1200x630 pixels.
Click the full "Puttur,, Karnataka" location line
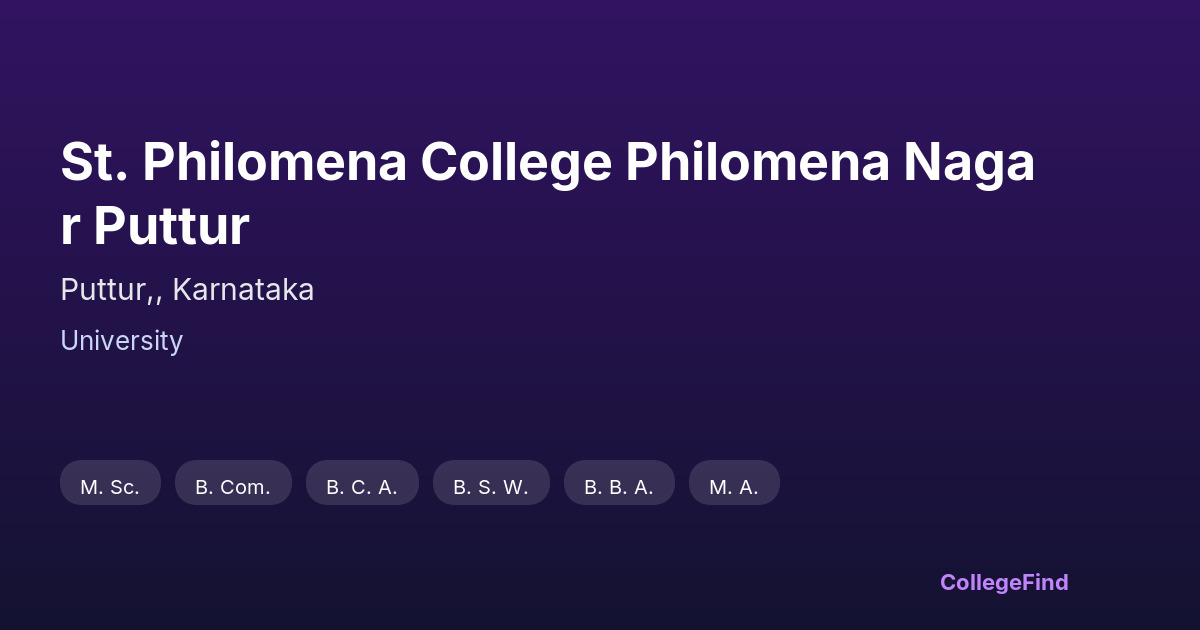click(x=187, y=290)
